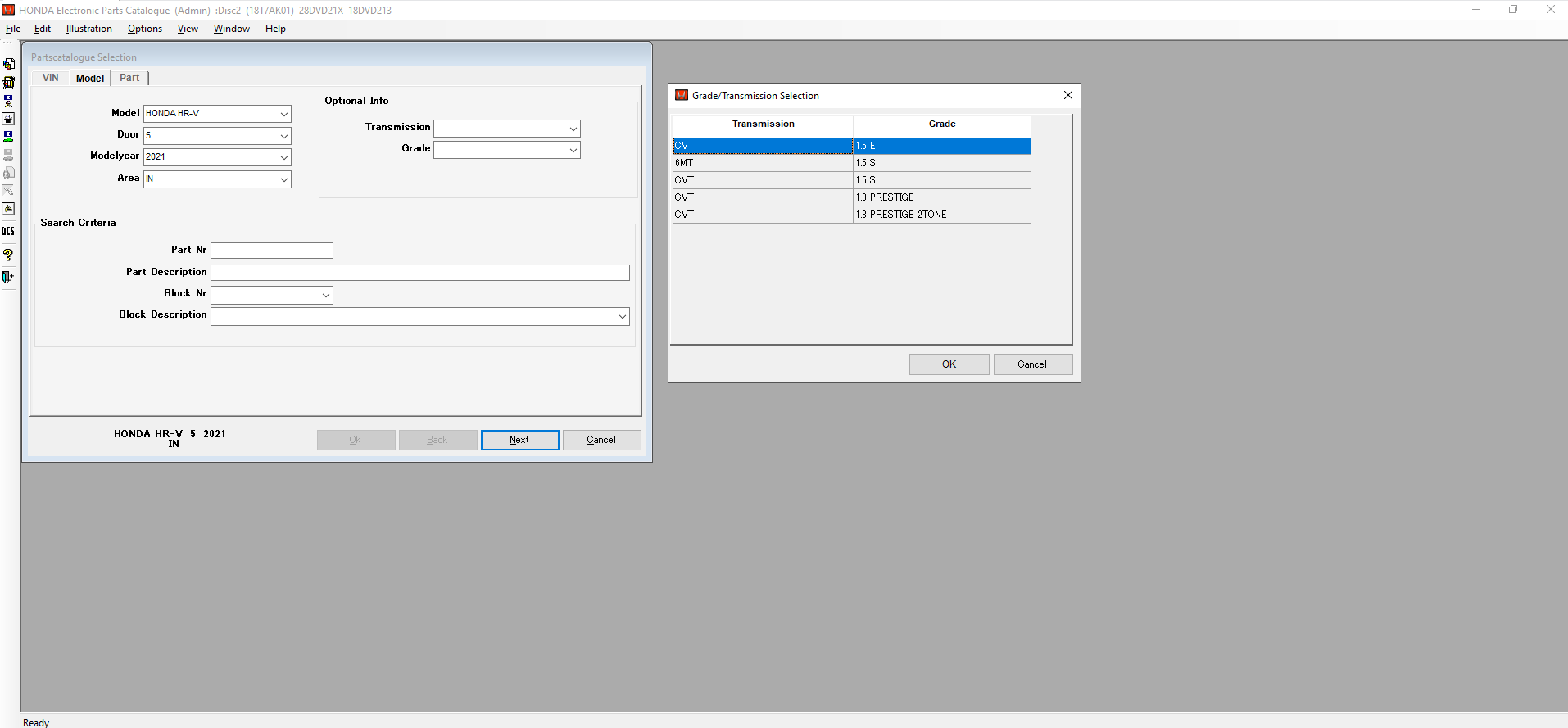1568x728 pixels.
Task: Click the greyed car parts icon
Action: (8, 155)
